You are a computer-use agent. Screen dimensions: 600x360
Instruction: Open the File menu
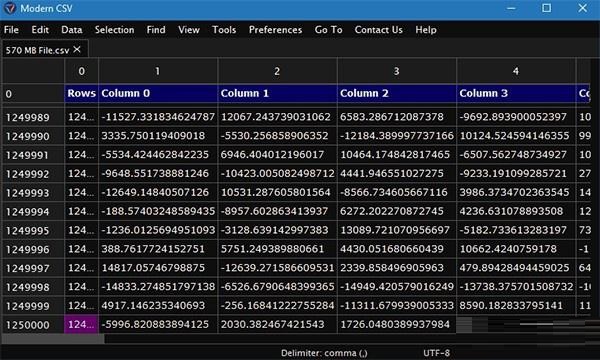[x=11, y=30]
